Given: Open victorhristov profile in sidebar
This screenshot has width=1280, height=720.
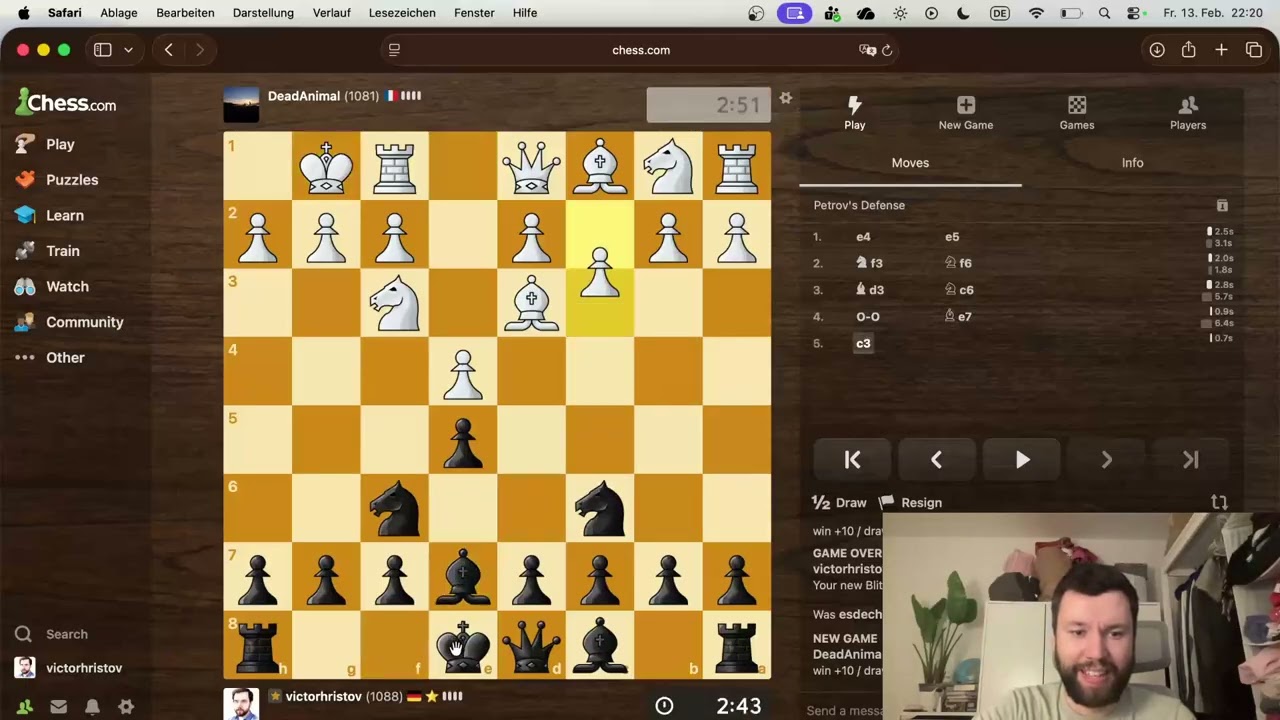Looking at the screenshot, I should [68, 668].
